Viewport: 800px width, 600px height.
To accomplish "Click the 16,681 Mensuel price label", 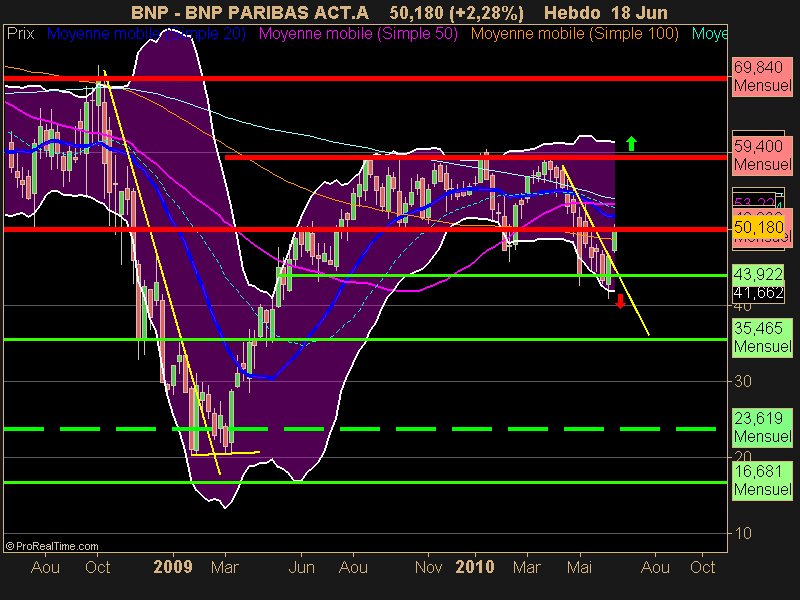I will coord(762,480).
